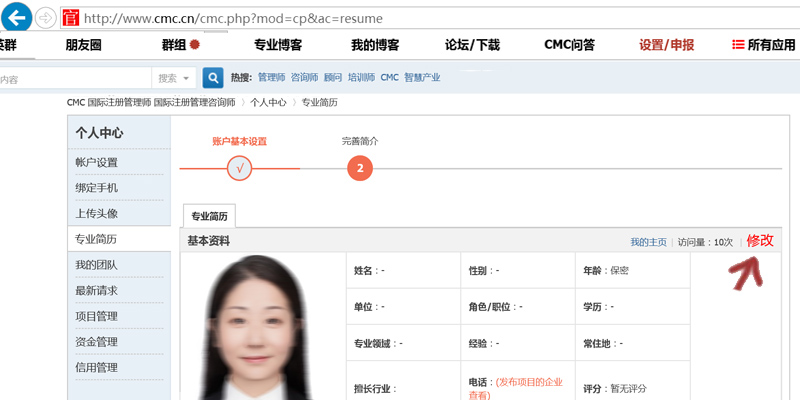Go to 专业博客 navigation item
This screenshot has height=400, width=800.
(278, 45)
